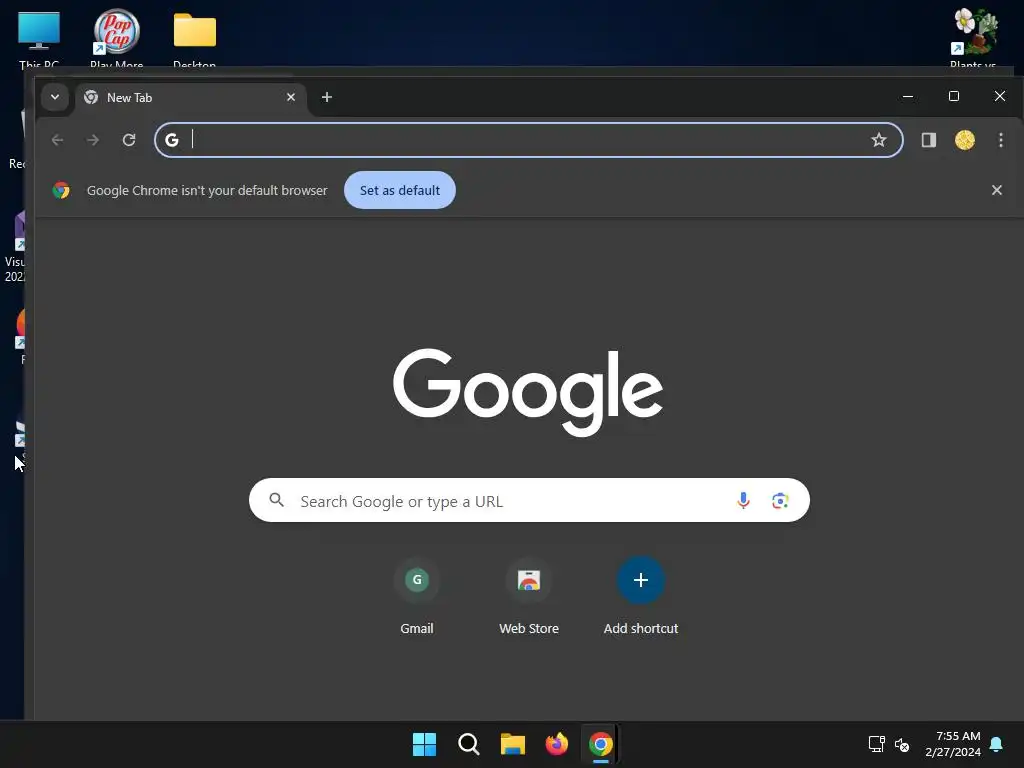Viewport: 1024px width, 768px height.
Task: Click the Google logo
Action: 528,392
